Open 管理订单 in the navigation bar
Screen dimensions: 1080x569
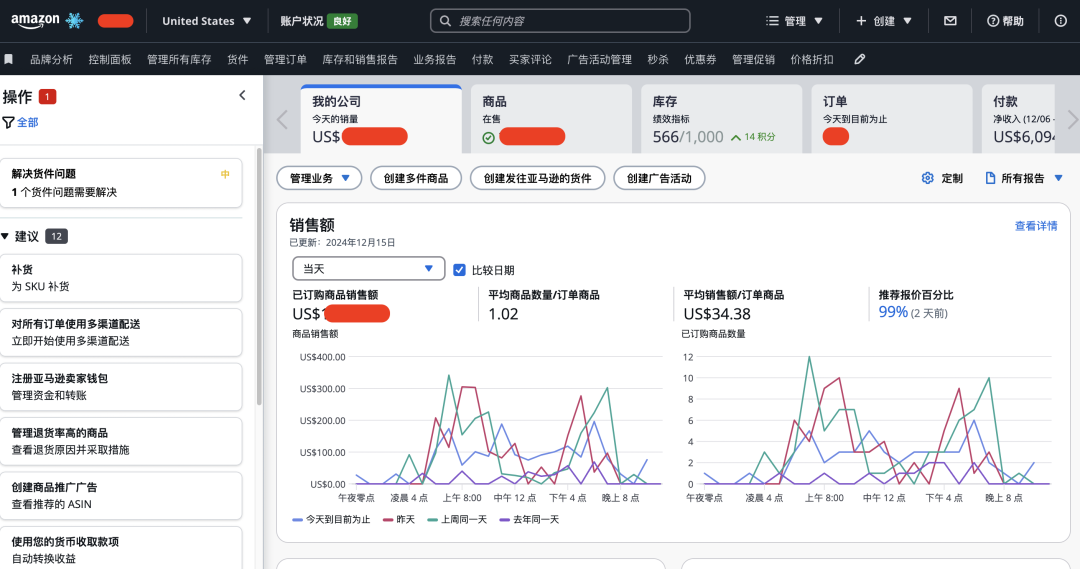pos(285,60)
